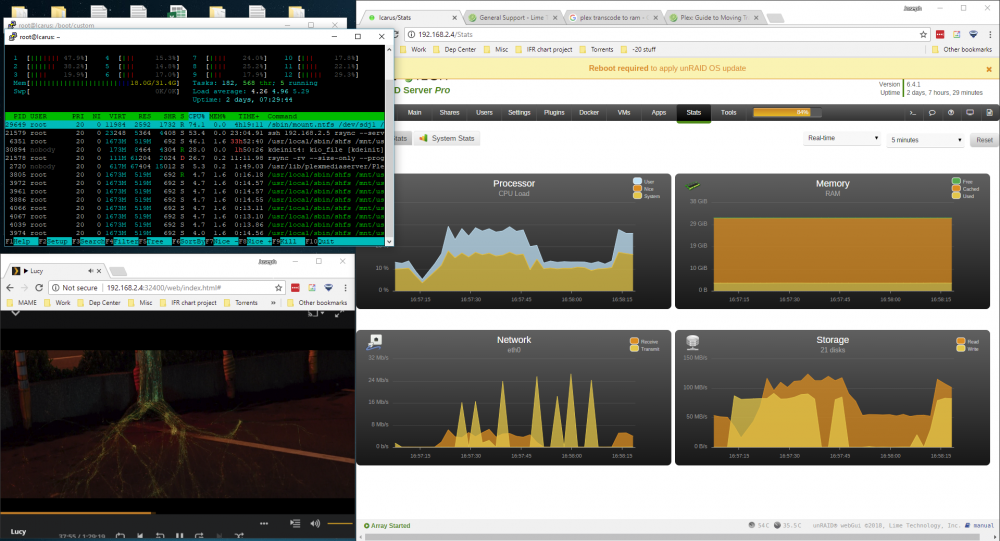Open the Plex play queue icon

pos(295,523)
